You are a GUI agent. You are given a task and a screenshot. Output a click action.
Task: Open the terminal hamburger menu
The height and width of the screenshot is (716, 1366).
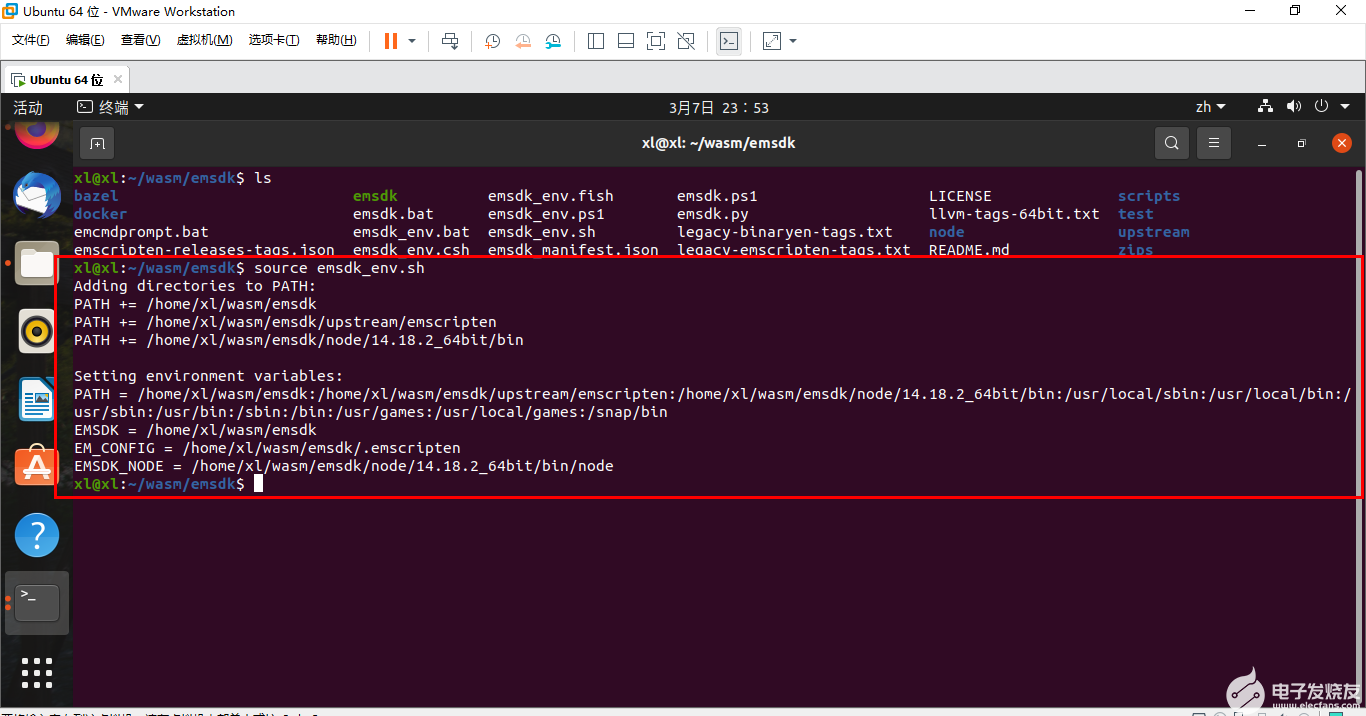point(1214,143)
